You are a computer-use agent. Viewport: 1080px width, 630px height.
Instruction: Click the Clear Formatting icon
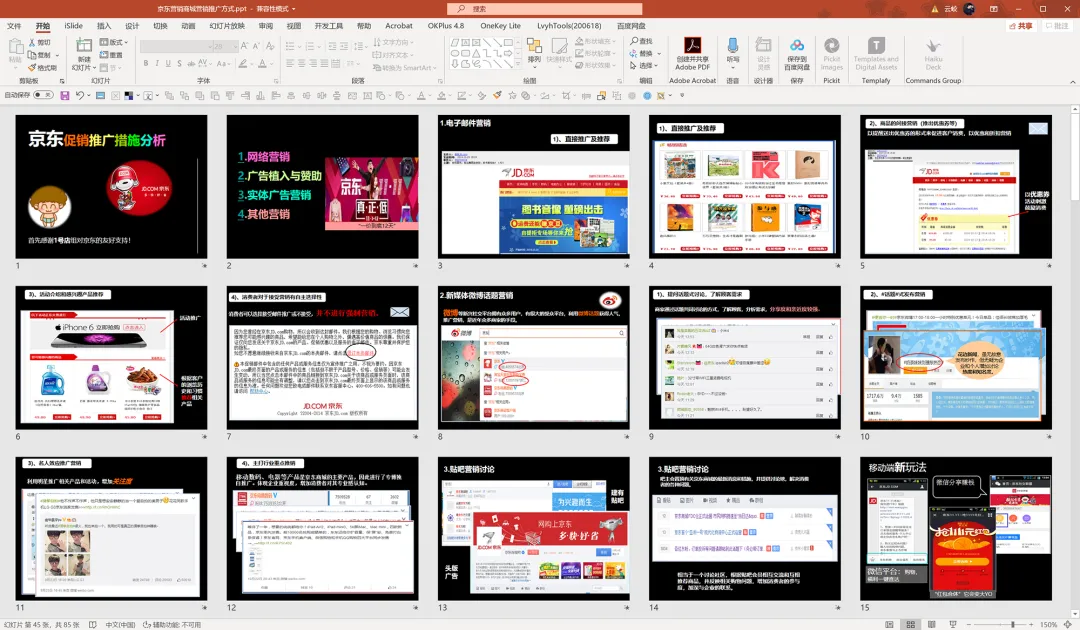click(x=270, y=46)
